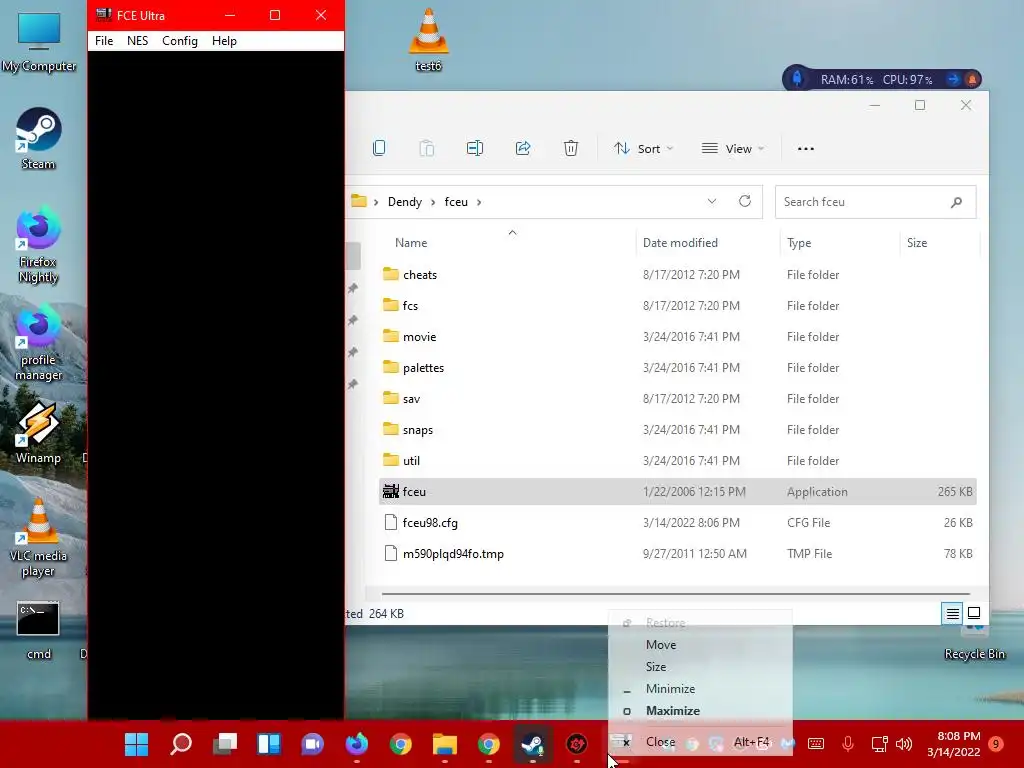Click Dendy in the address breadcrumb

coord(405,202)
